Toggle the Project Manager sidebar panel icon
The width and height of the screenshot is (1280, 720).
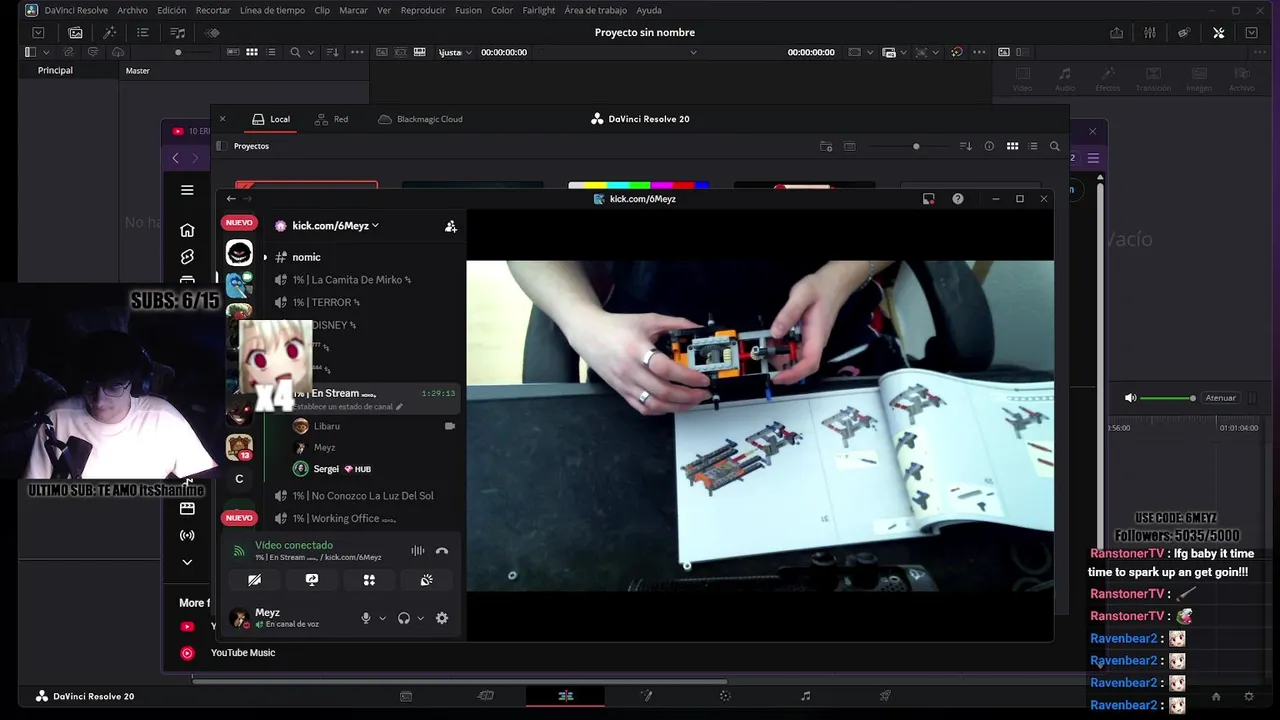pyautogui.click(x=221, y=146)
